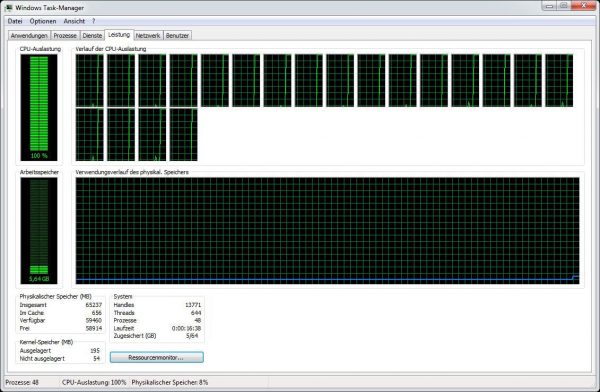Click the first CPU core history graph
The width and height of the screenshot is (600, 392).
click(x=90, y=80)
